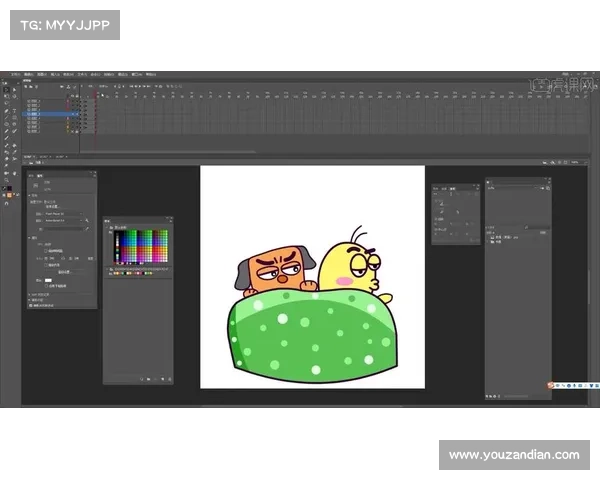Open the ActionScript 3.0 script dropdown

click(64, 220)
